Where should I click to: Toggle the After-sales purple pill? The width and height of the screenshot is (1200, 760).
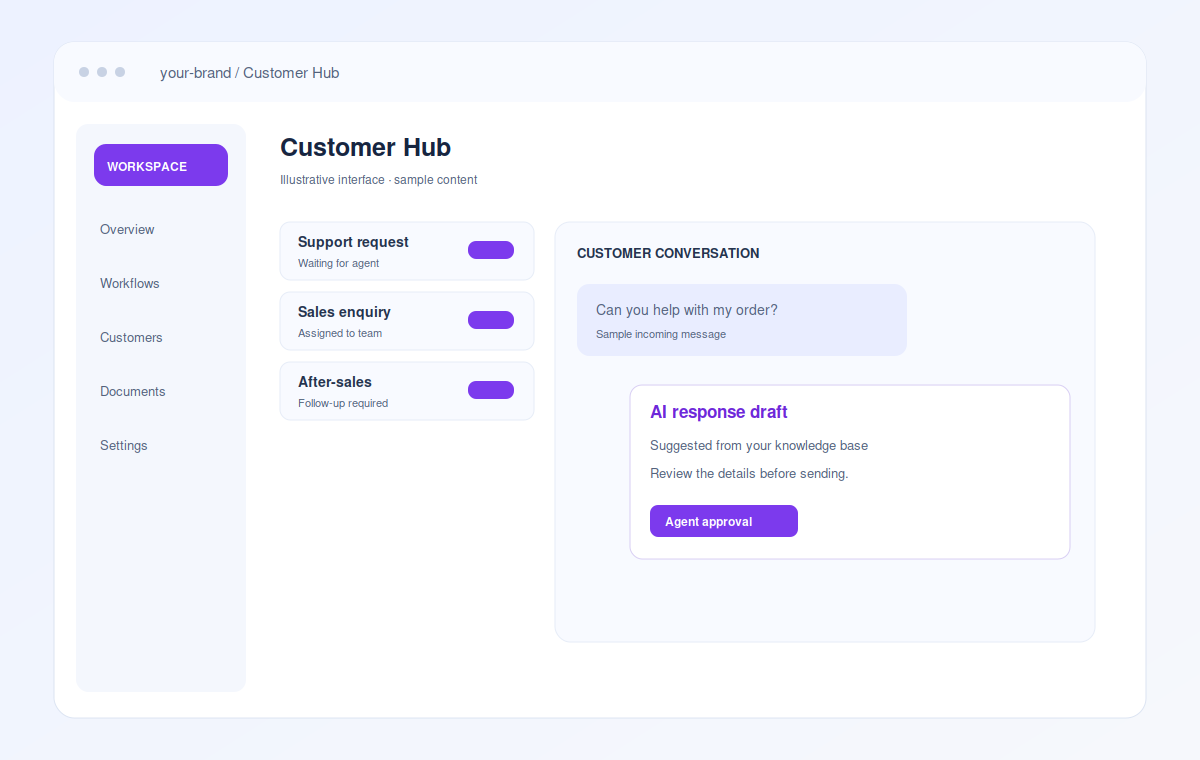click(491, 390)
